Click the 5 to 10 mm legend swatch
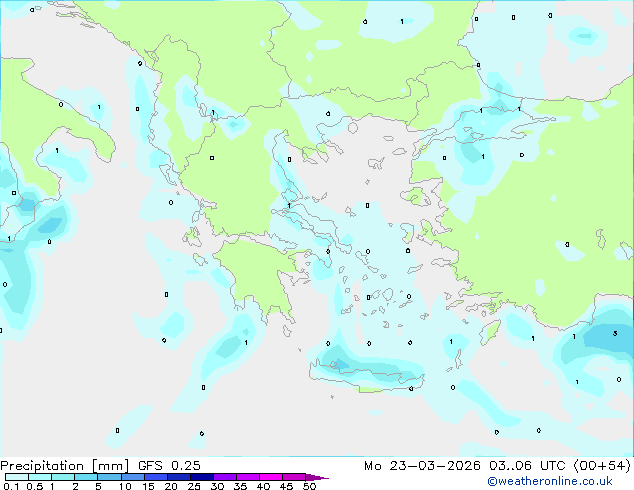634x490 pixels. click(x=109, y=477)
